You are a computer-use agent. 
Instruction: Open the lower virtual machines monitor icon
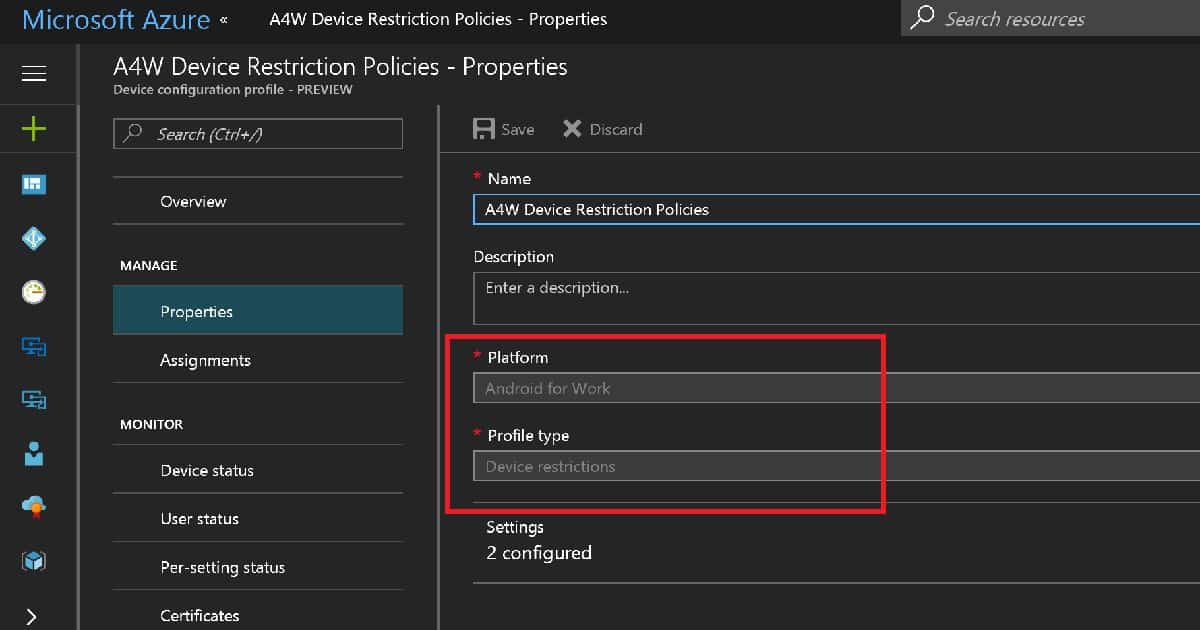pos(34,400)
